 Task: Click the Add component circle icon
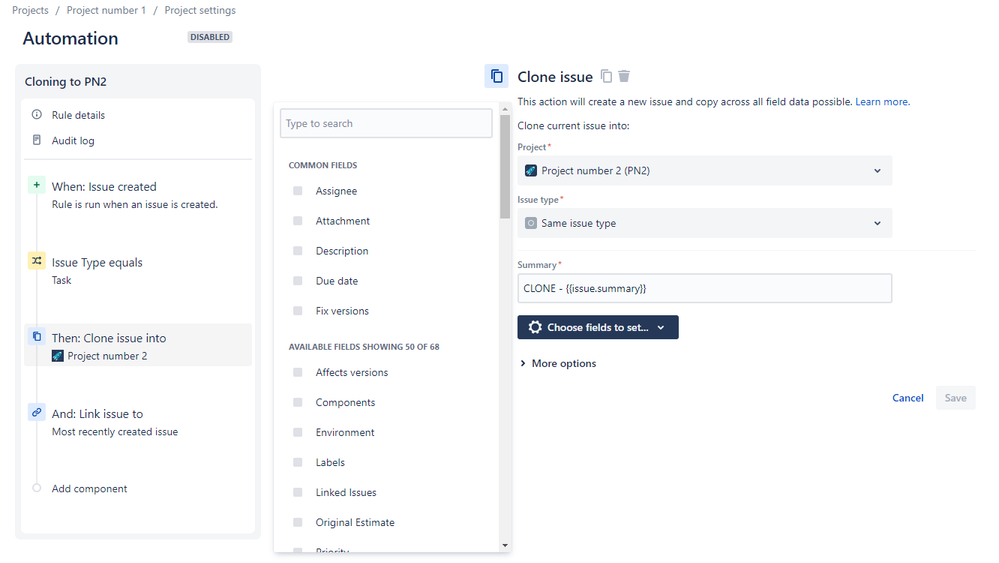click(36, 488)
